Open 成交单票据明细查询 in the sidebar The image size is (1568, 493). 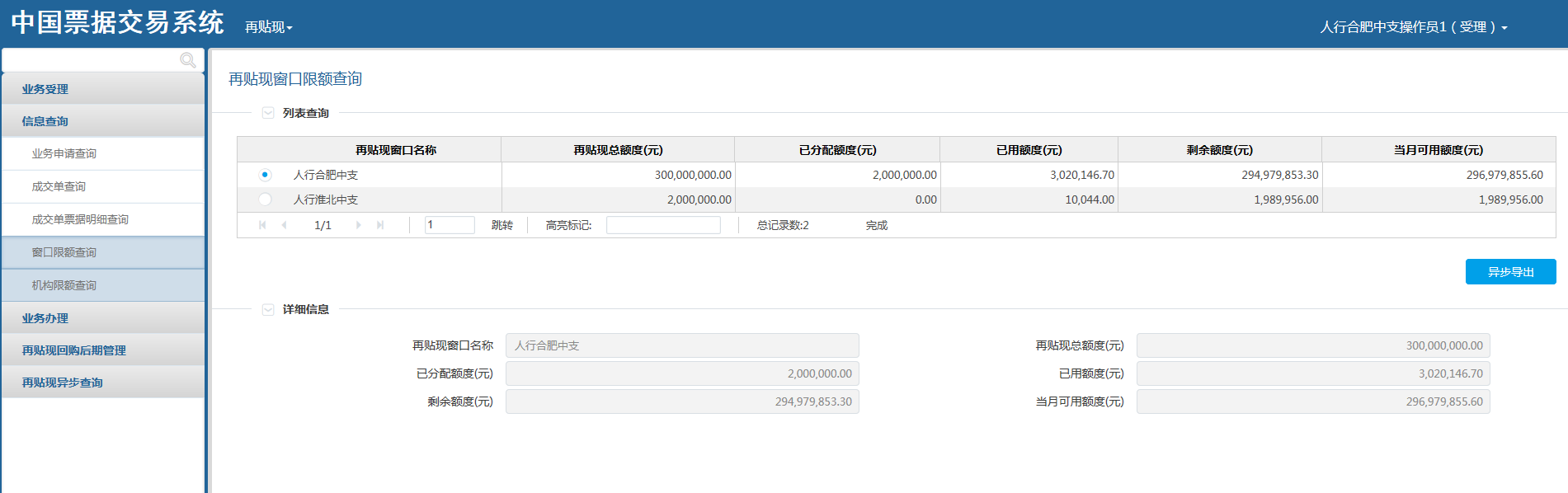click(80, 219)
